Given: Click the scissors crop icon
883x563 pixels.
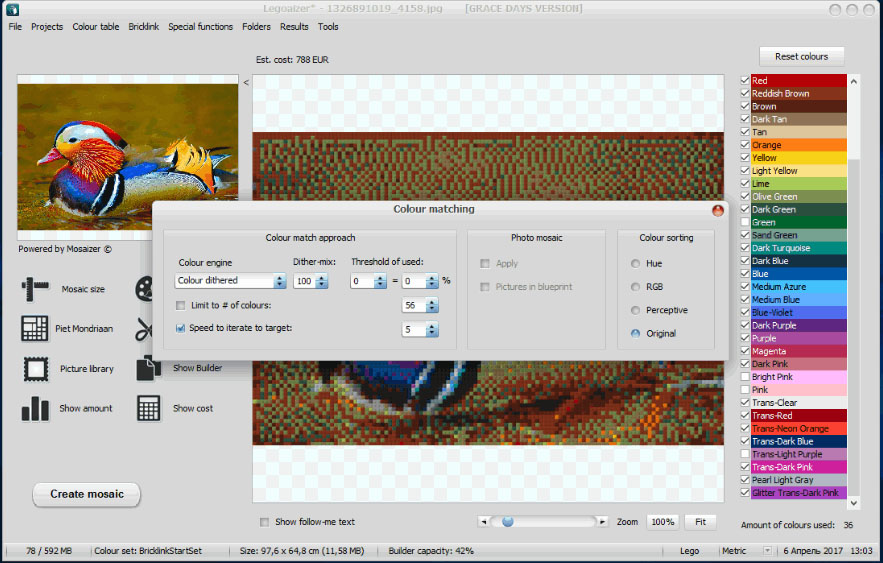Looking at the screenshot, I should (144, 329).
